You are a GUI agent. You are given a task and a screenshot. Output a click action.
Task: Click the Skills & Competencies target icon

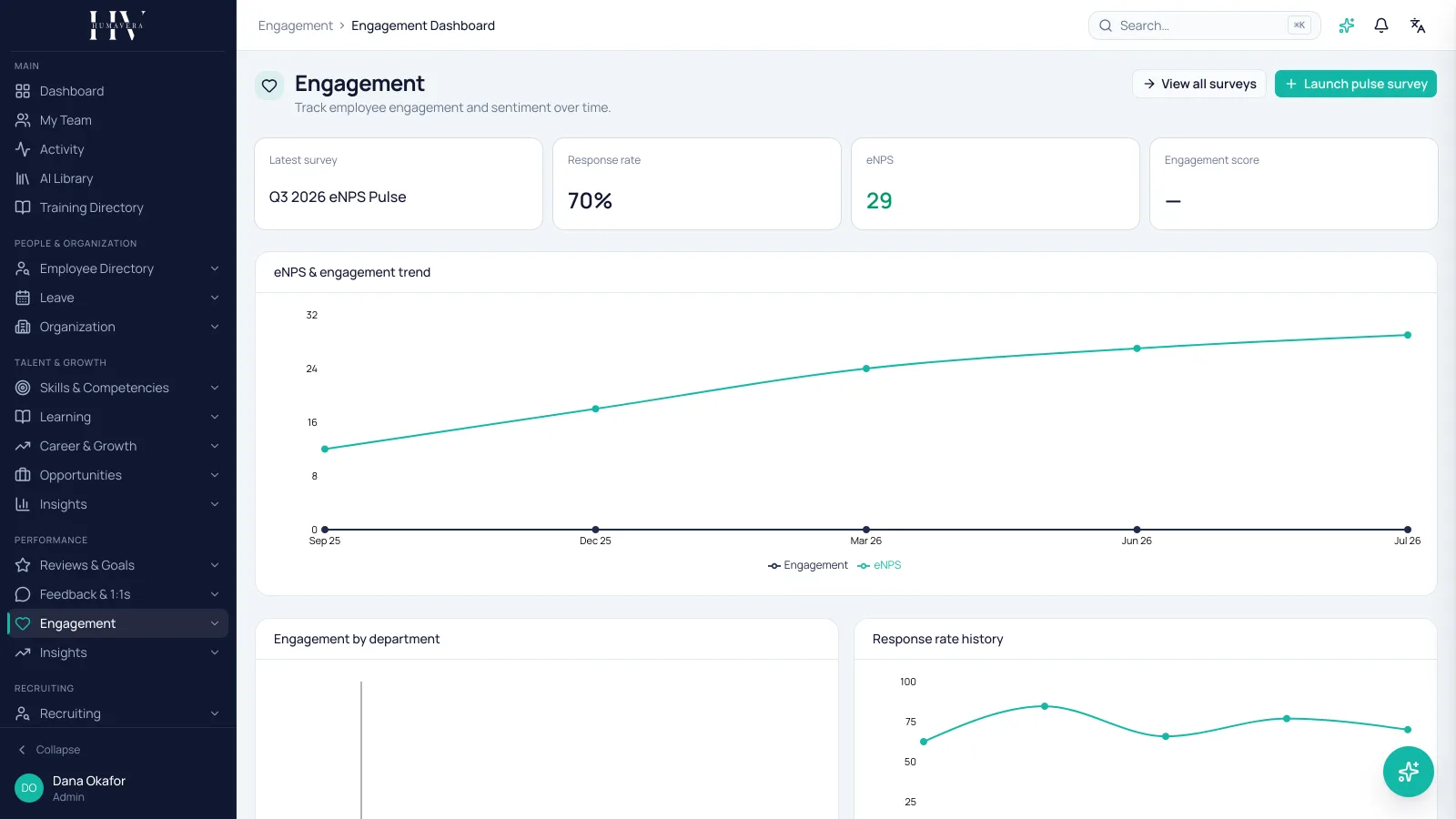pos(23,388)
